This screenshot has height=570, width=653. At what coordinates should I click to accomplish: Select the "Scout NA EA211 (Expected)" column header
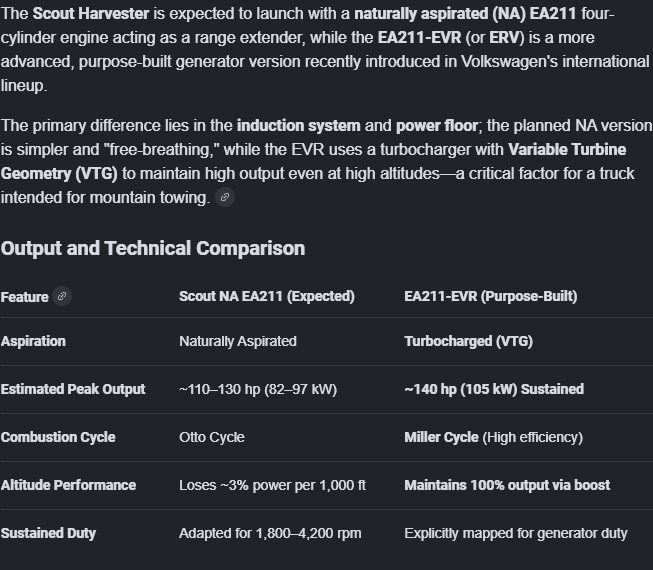(266, 297)
